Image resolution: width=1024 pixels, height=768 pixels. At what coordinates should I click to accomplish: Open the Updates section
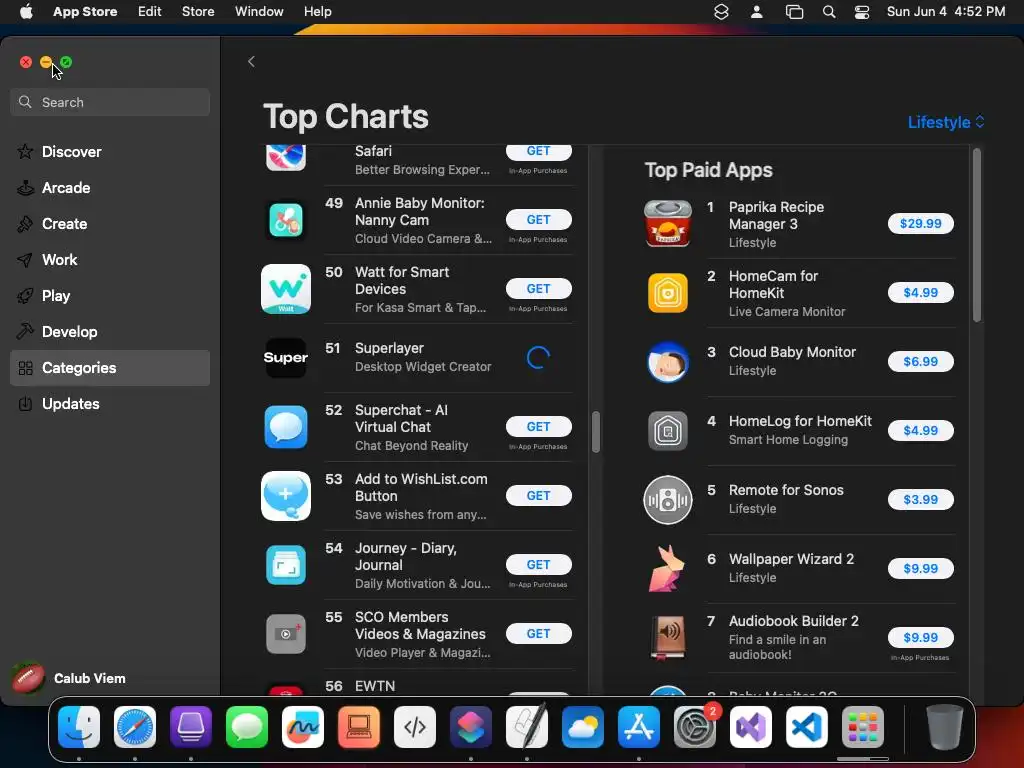pyautogui.click(x=110, y=404)
